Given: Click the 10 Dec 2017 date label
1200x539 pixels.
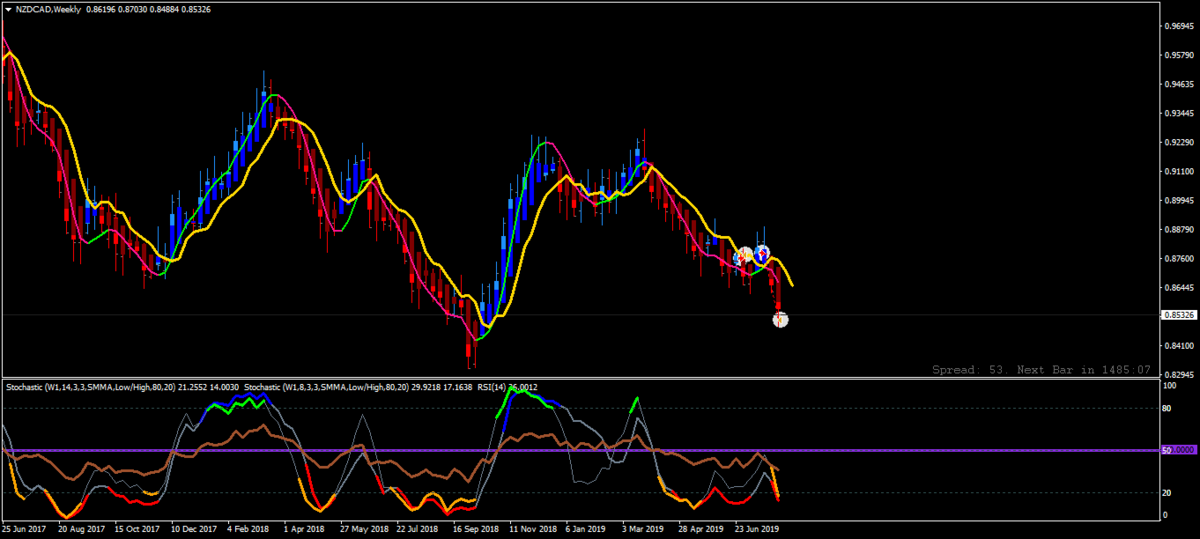Looking at the screenshot, I should tap(194, 528).
